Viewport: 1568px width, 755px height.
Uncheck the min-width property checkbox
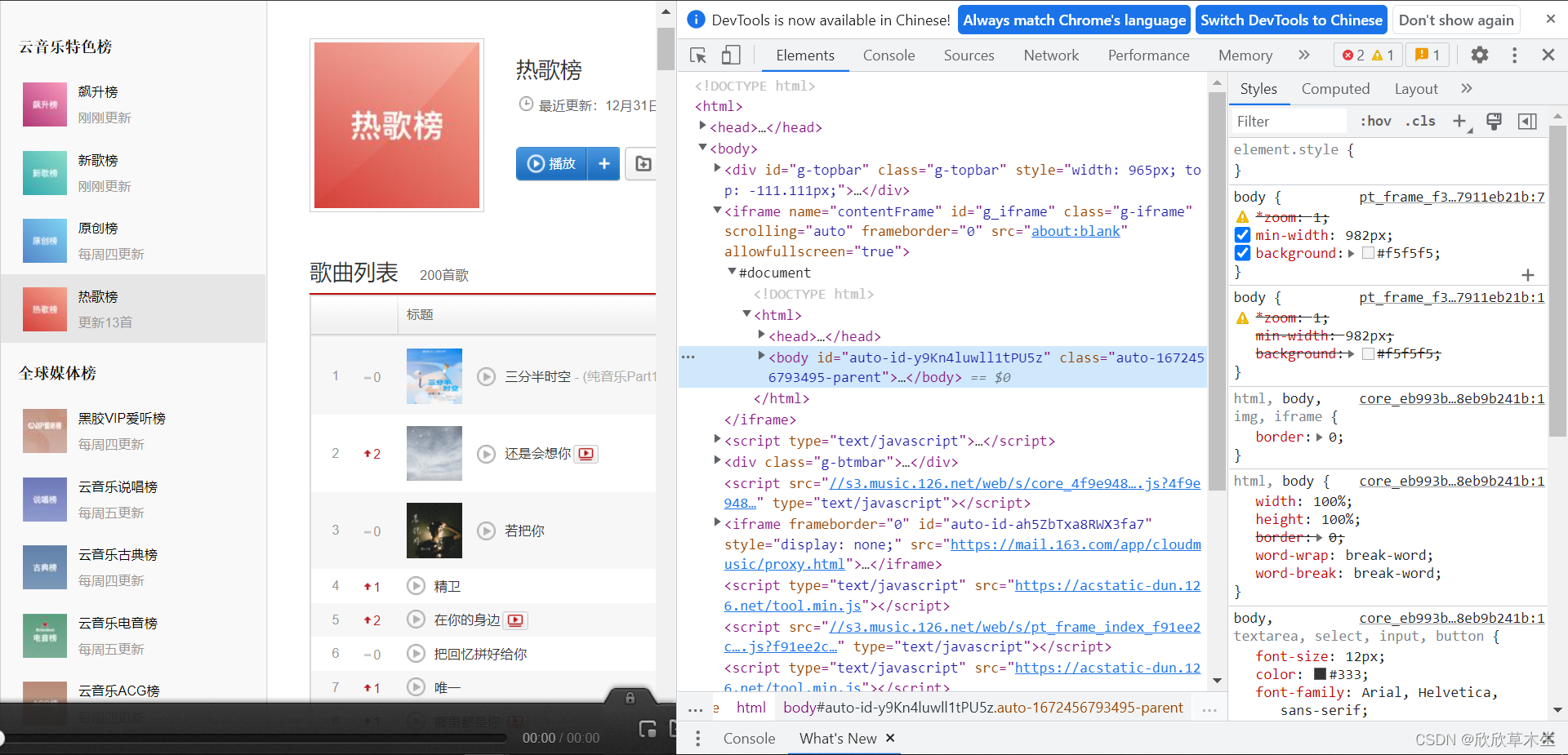[x=1242, y=235]
